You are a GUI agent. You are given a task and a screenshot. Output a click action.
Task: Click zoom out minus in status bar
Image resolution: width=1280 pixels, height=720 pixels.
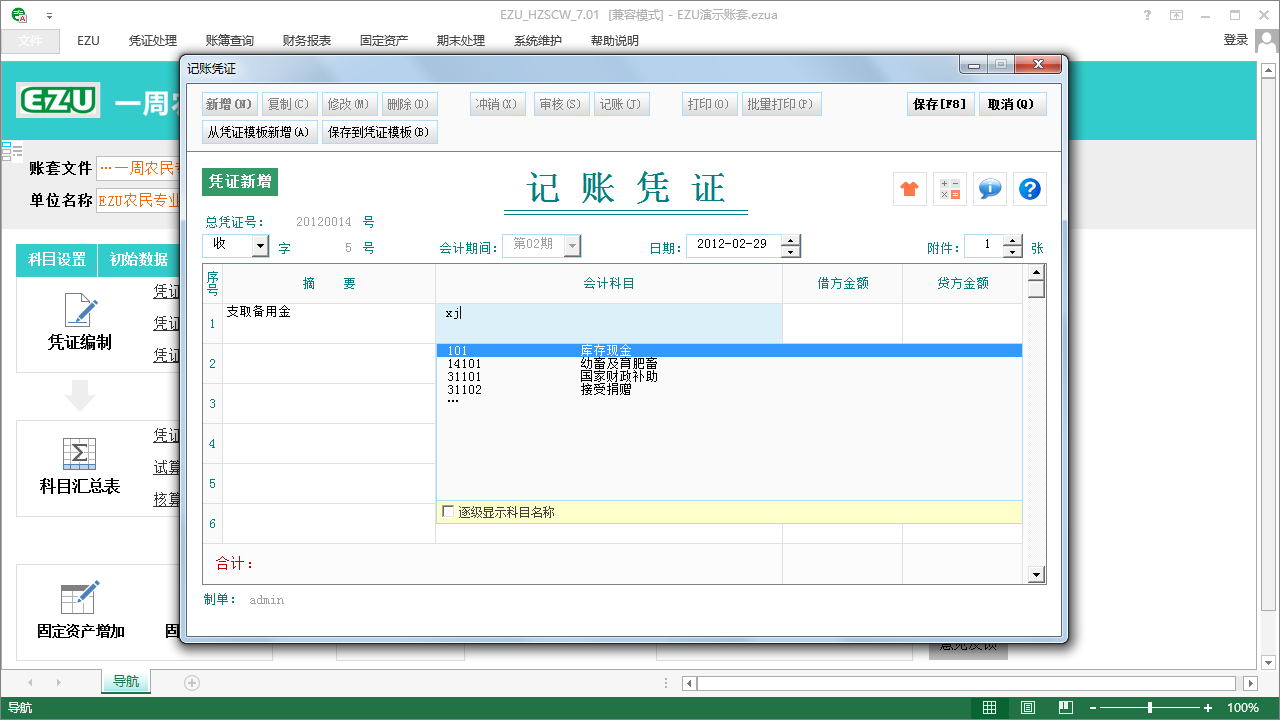tap(1093, 708)
